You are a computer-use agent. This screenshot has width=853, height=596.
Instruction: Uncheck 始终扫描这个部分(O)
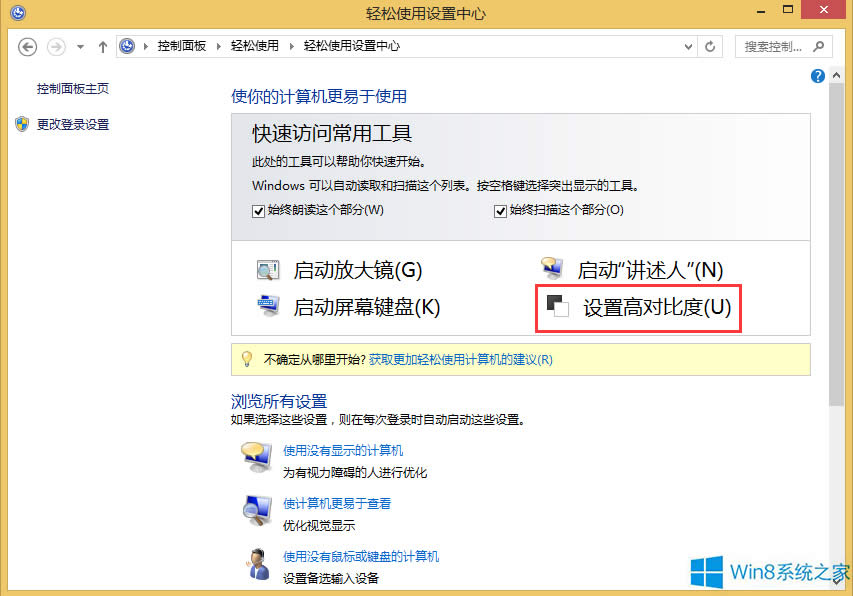click(499, 210)
